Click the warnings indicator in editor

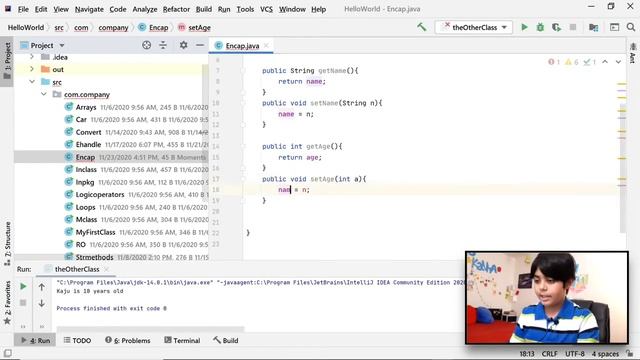coord(571,62)
